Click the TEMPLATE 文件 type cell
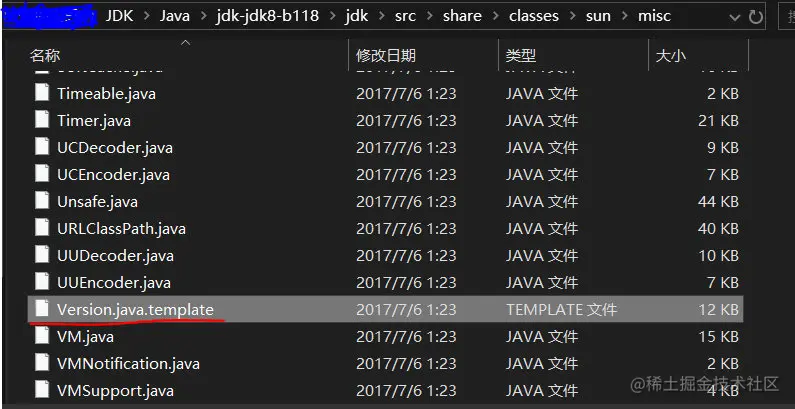Viewport: 795px width, 409px height. 562,309
